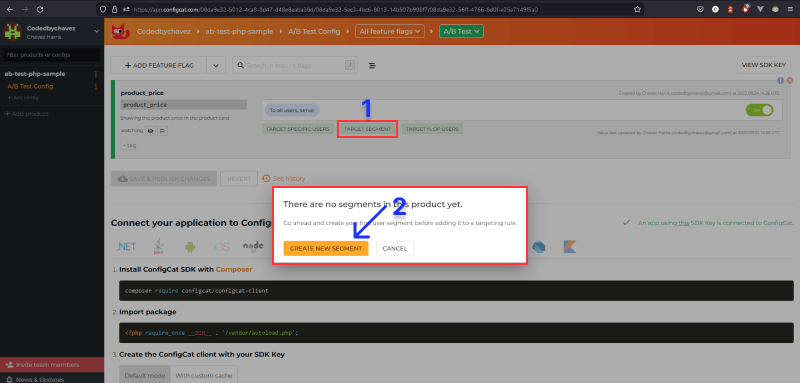The height and width of the screenshot is (383, 800).
Task: Reload the page
Action: click(x=40, y=9)
